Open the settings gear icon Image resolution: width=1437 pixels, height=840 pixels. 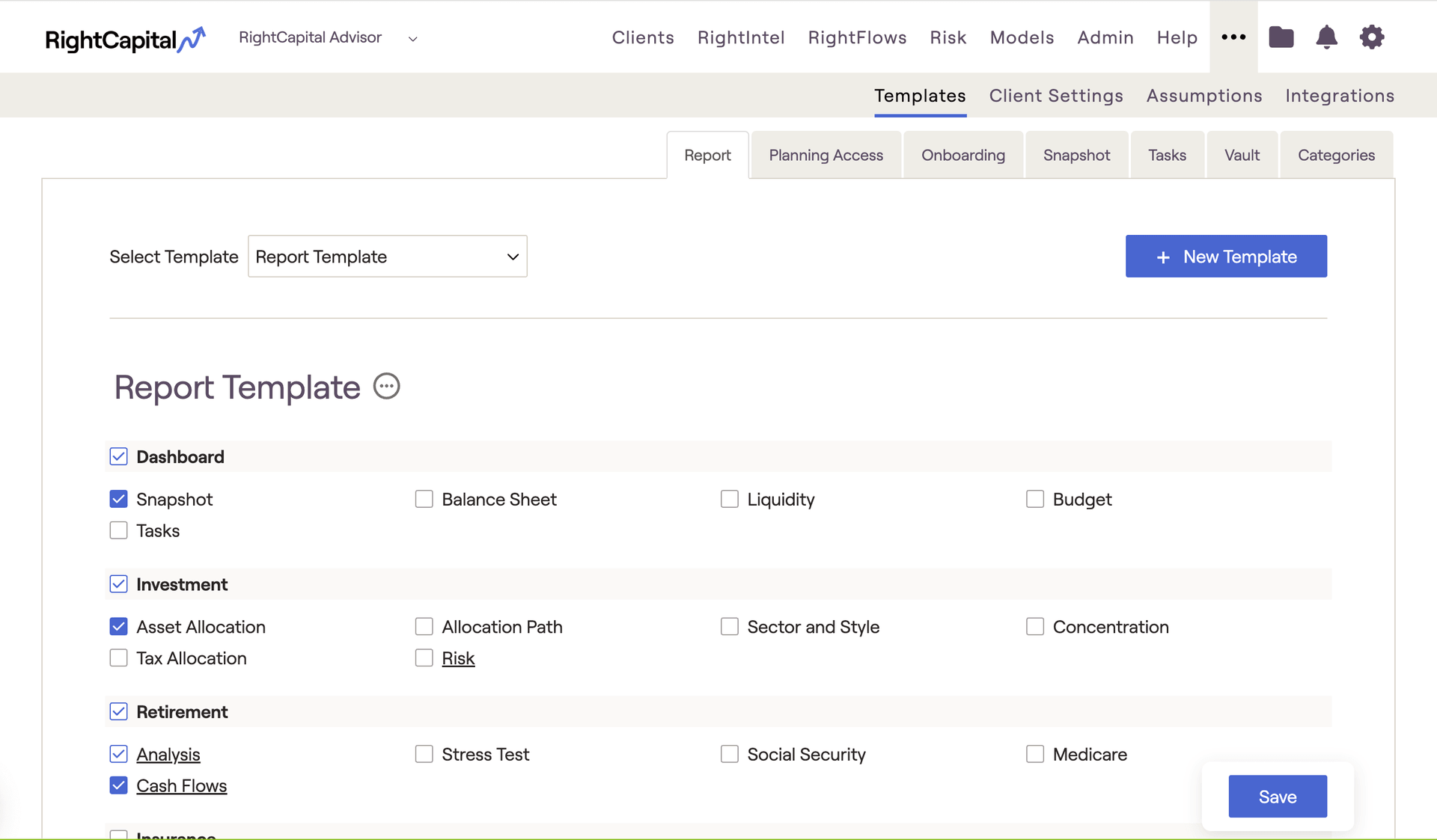tap(1372, 37)
